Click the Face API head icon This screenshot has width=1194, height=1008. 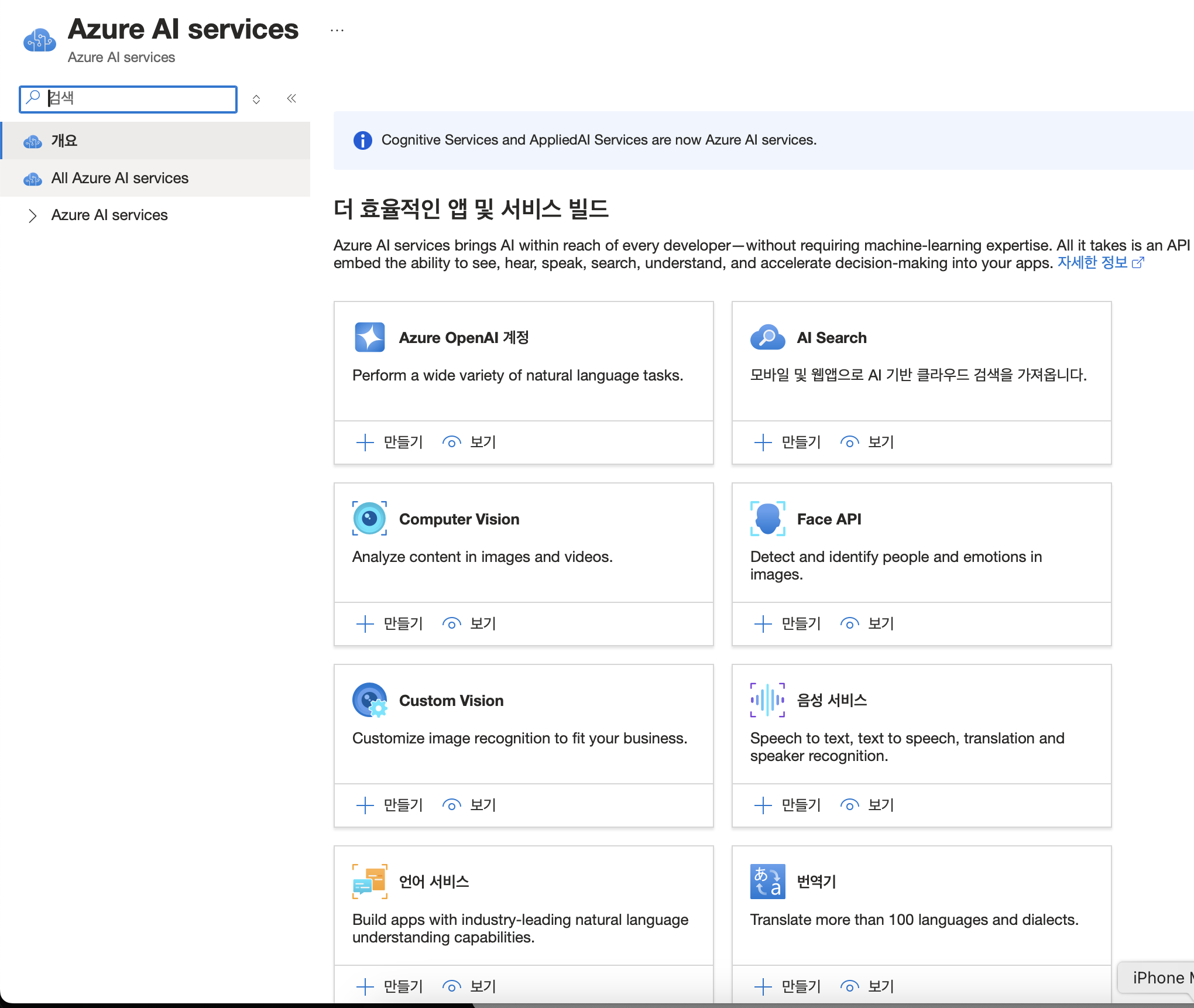pyautogui.click(x=767, y=519)
